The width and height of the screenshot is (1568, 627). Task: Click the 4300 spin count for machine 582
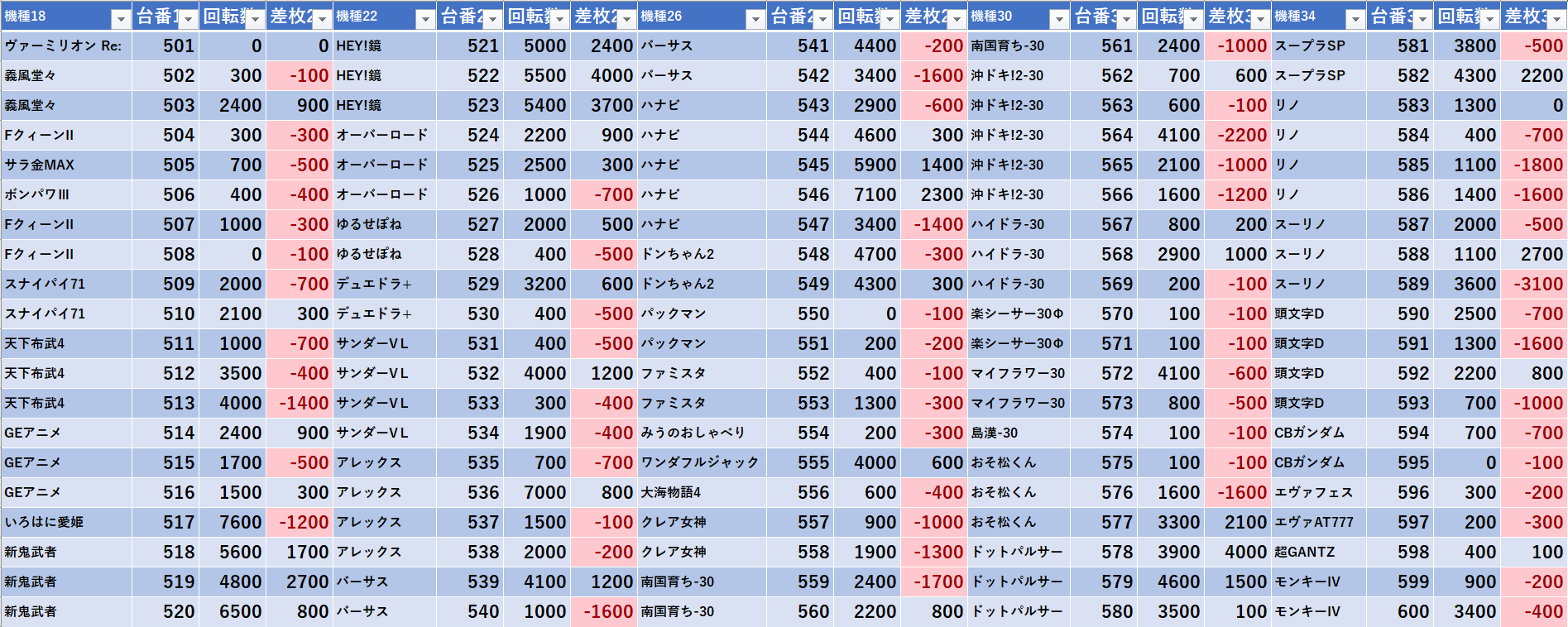coord(1467,76)
